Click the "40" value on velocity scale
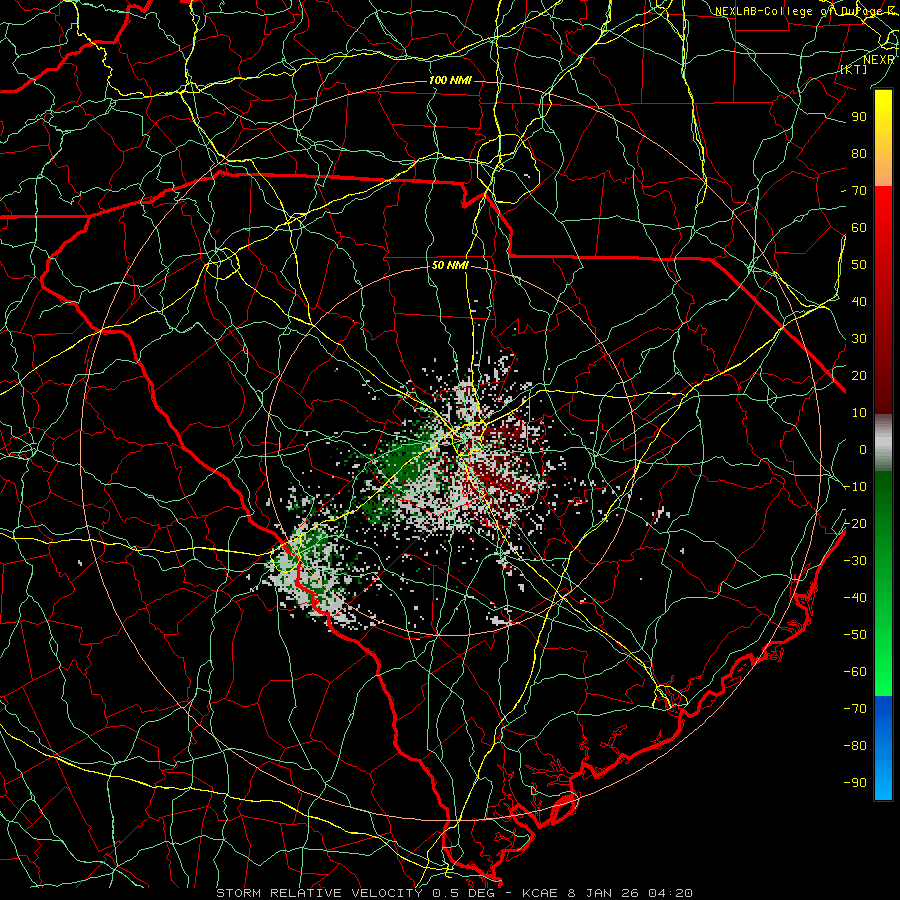The image size is (900, 900). tap(859, 302)
